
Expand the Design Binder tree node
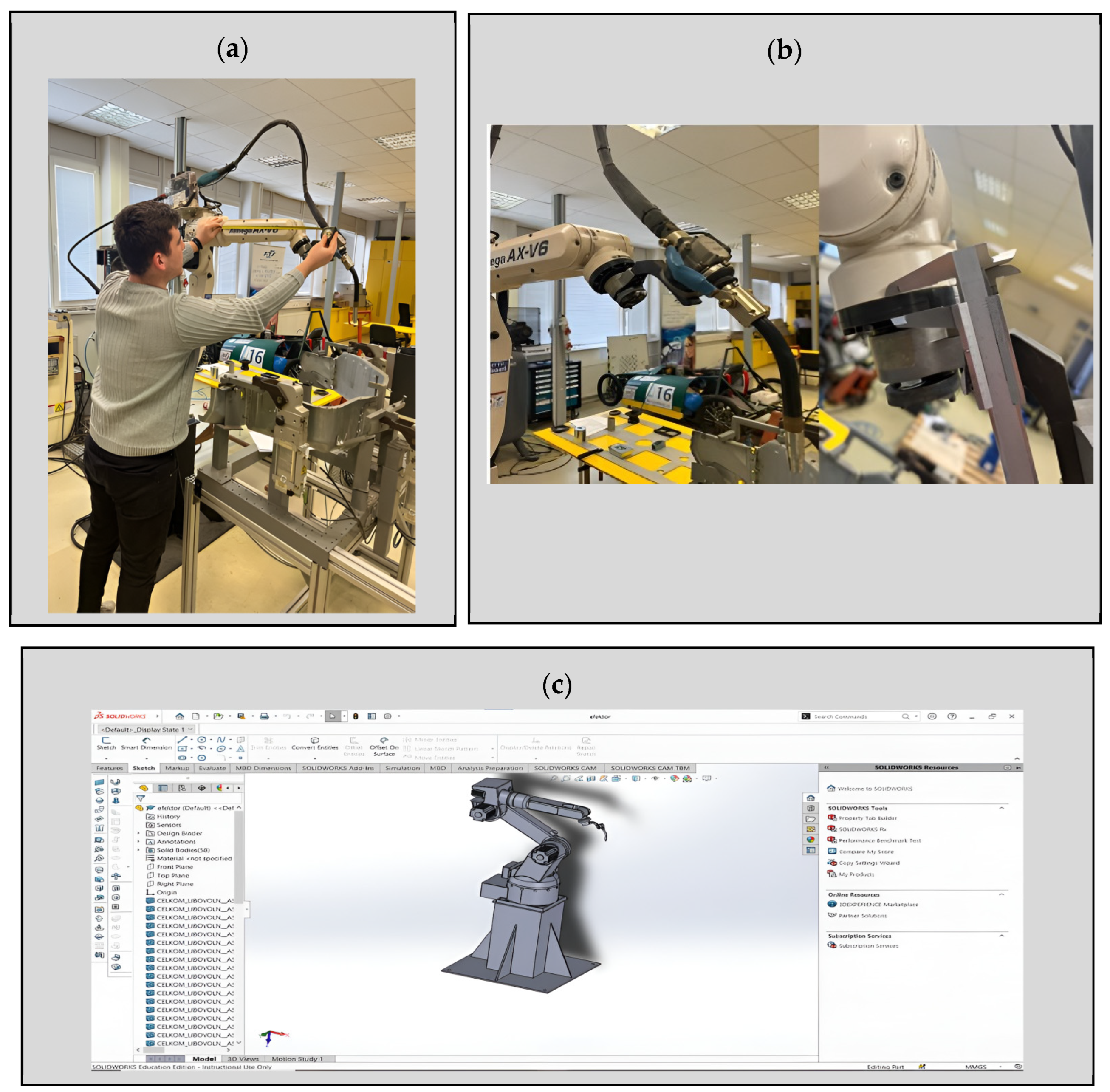138,833
